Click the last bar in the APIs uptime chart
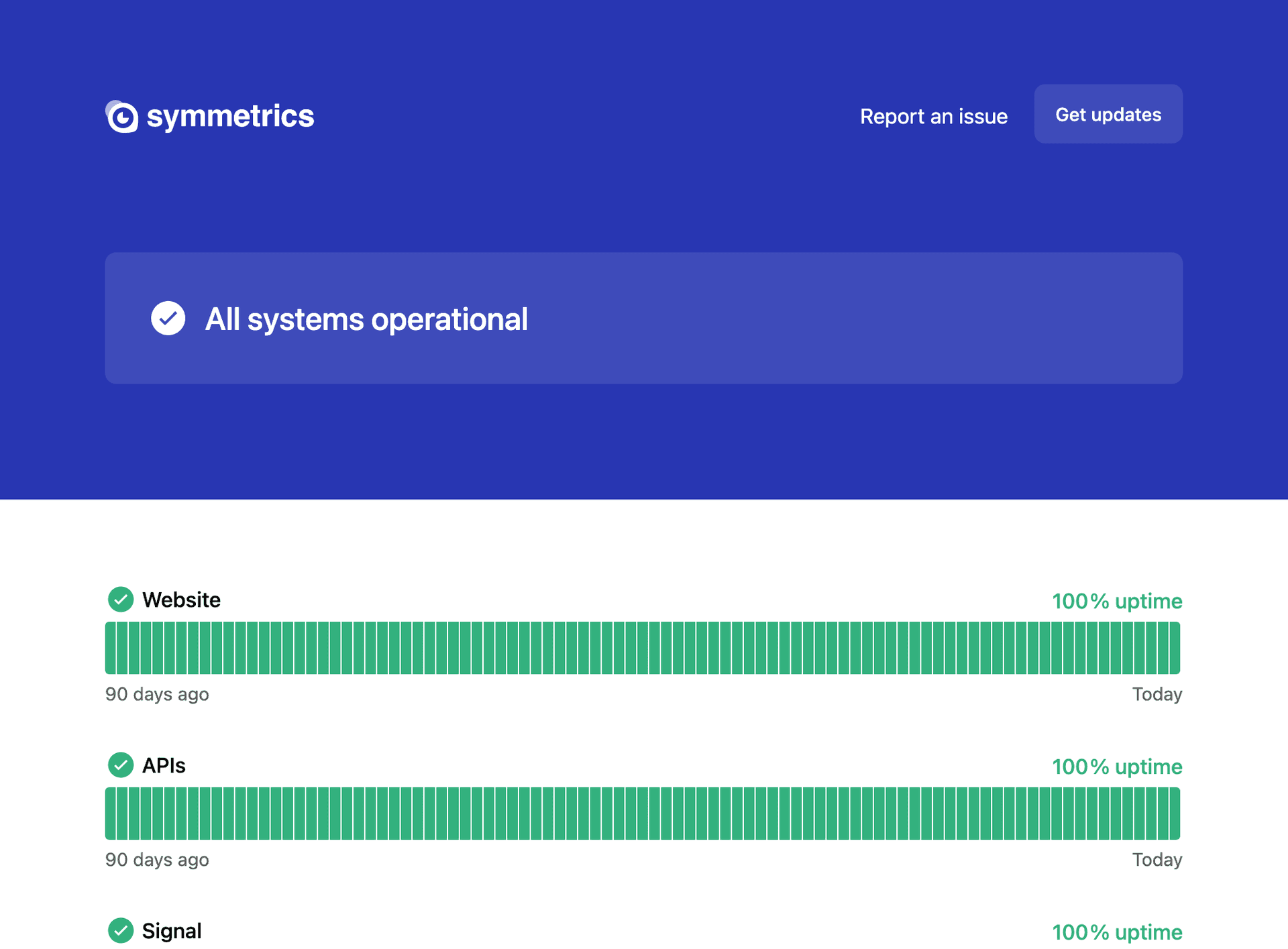Screen dimensions: 1288x949 (1175, 813)
